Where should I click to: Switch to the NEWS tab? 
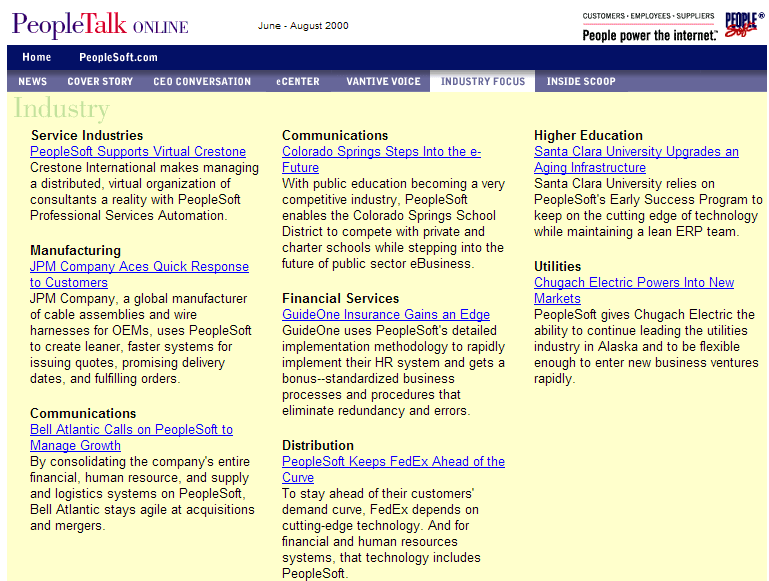(x=32, y=81)
